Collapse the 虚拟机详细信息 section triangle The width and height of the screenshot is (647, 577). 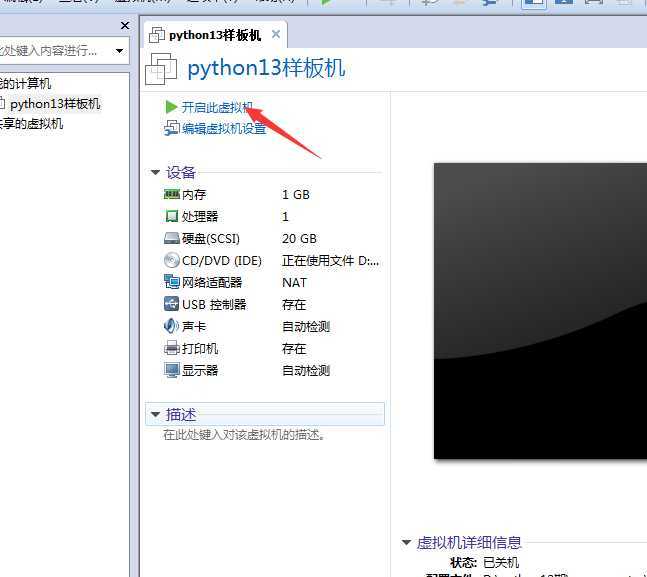point(406,542)
